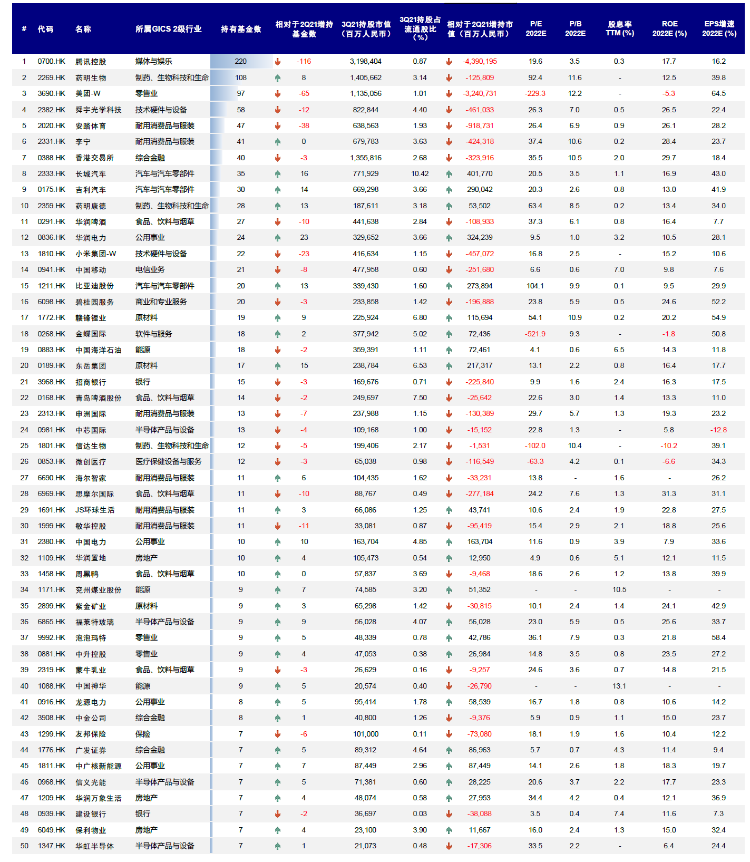This screenshot has height=862, width=750.
Task: Select stock code 1211.HK
Action: coord(51,286)
